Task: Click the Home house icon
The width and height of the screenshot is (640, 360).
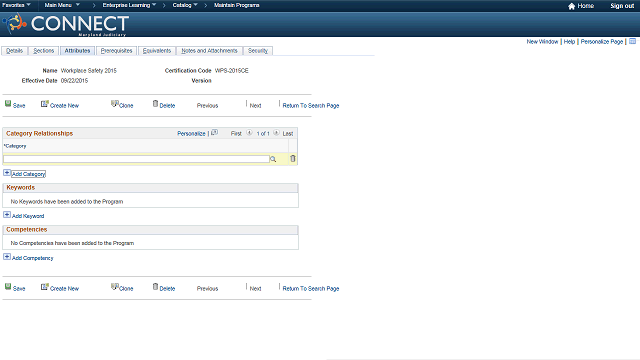Action: [571, 6]
